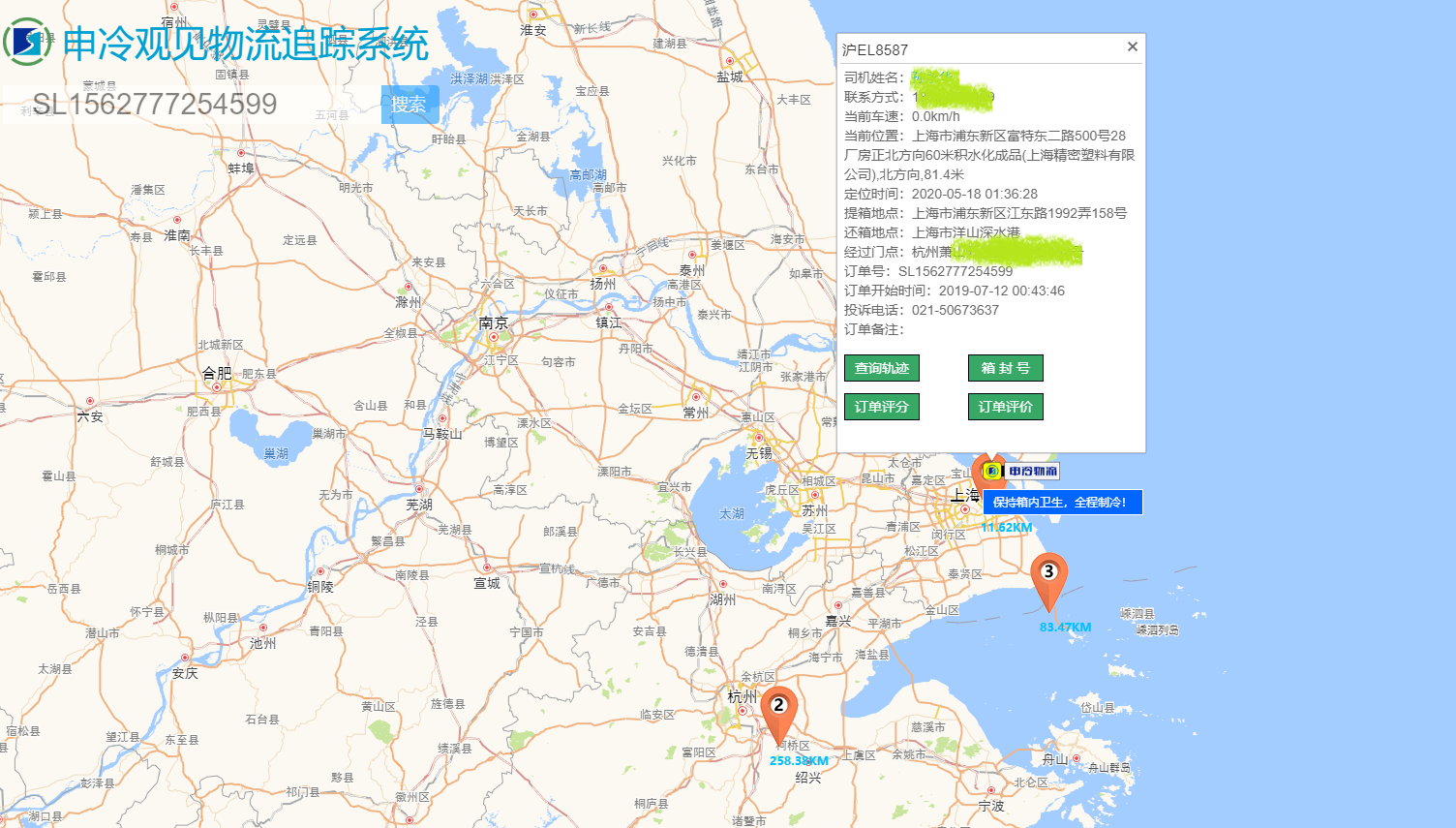Click the 上海 city label on the map

point(964,494)
